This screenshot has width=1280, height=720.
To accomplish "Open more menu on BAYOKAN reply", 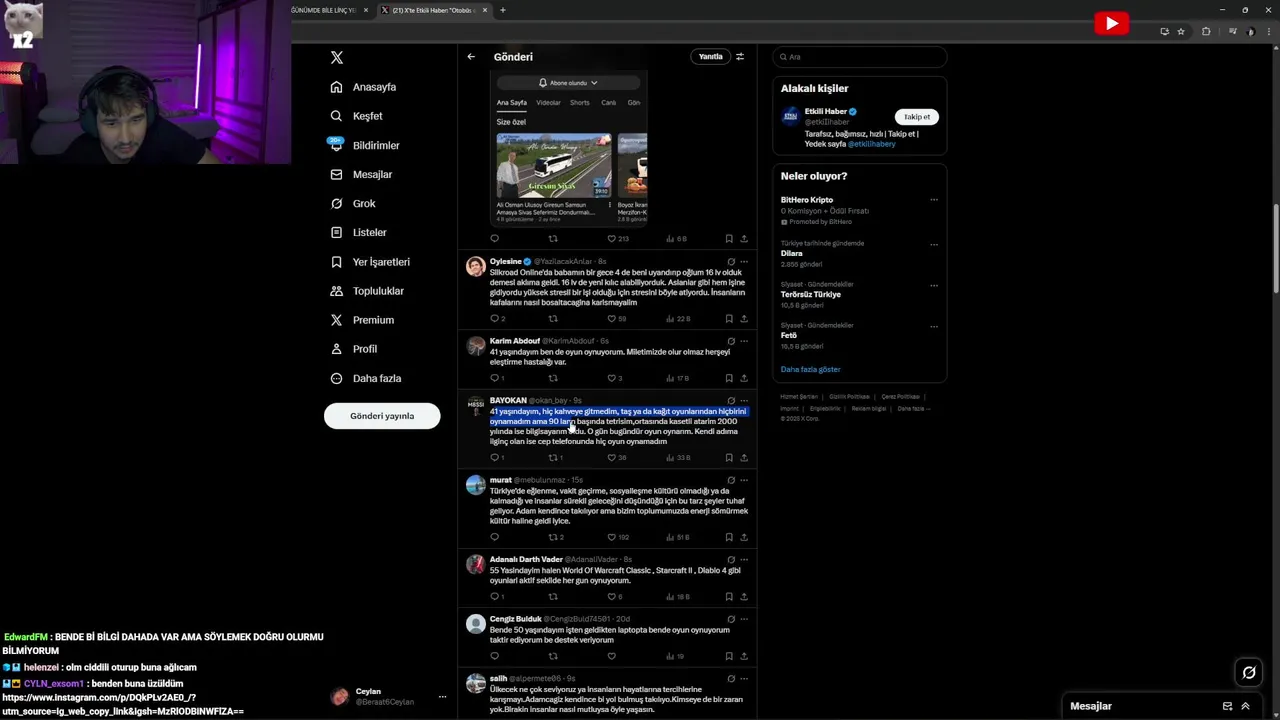I will pyautogui.click(x=744, y=401).
